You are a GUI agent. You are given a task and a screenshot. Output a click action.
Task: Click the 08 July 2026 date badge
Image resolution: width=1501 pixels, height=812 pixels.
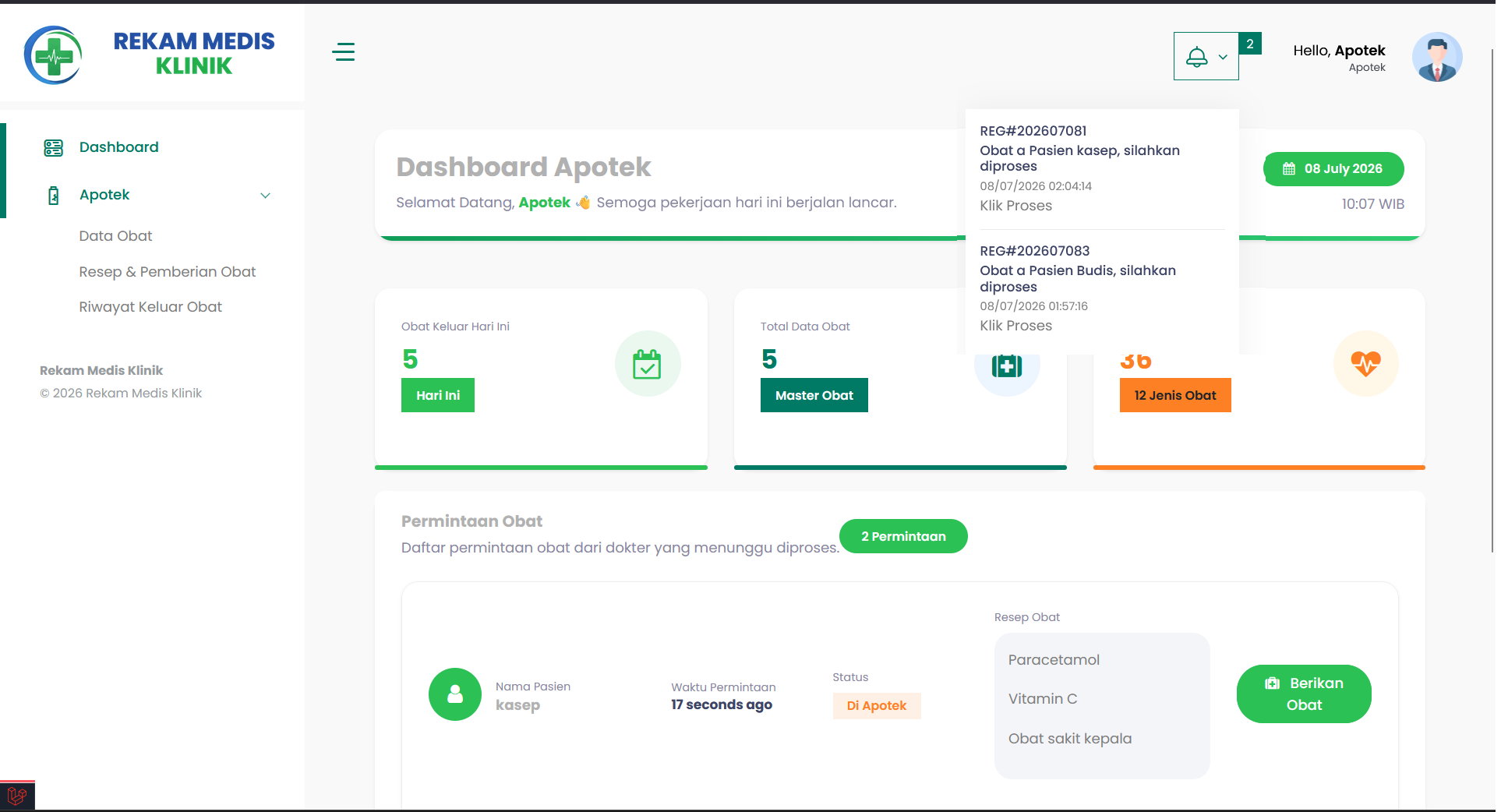tap(1333, 169)
